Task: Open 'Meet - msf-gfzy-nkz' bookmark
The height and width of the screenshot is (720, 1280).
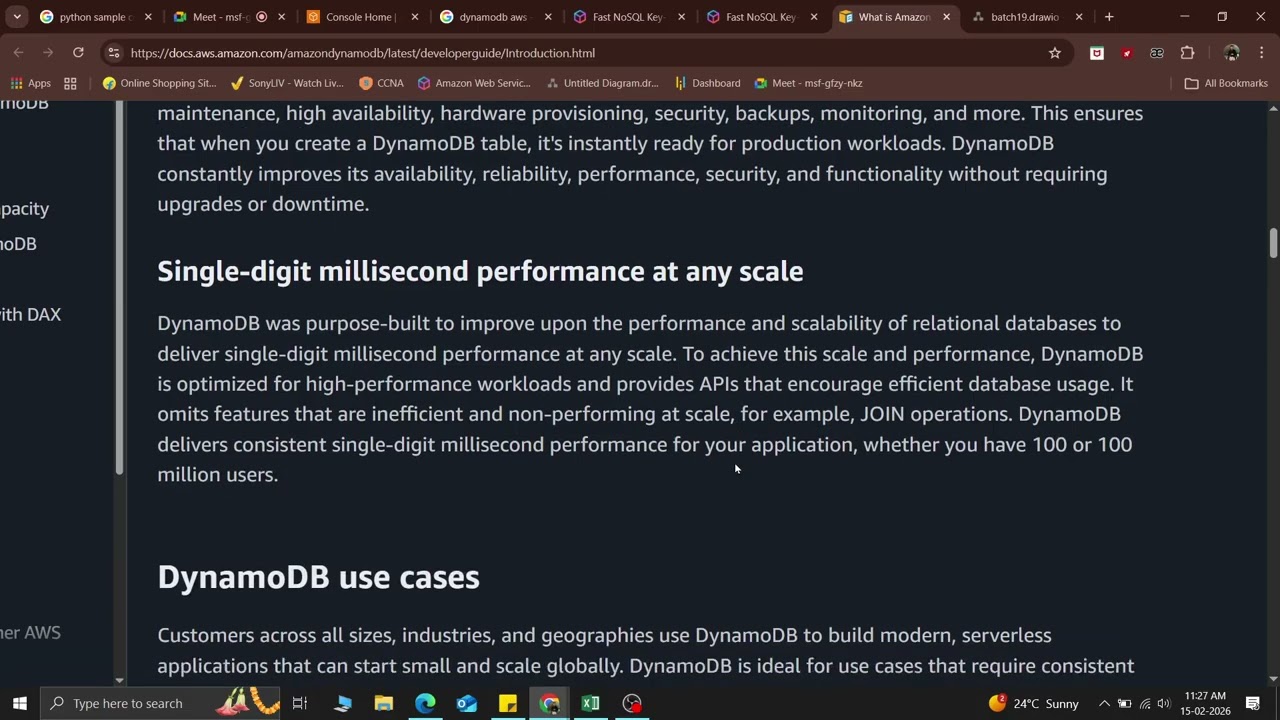Action: click(808, 83)
